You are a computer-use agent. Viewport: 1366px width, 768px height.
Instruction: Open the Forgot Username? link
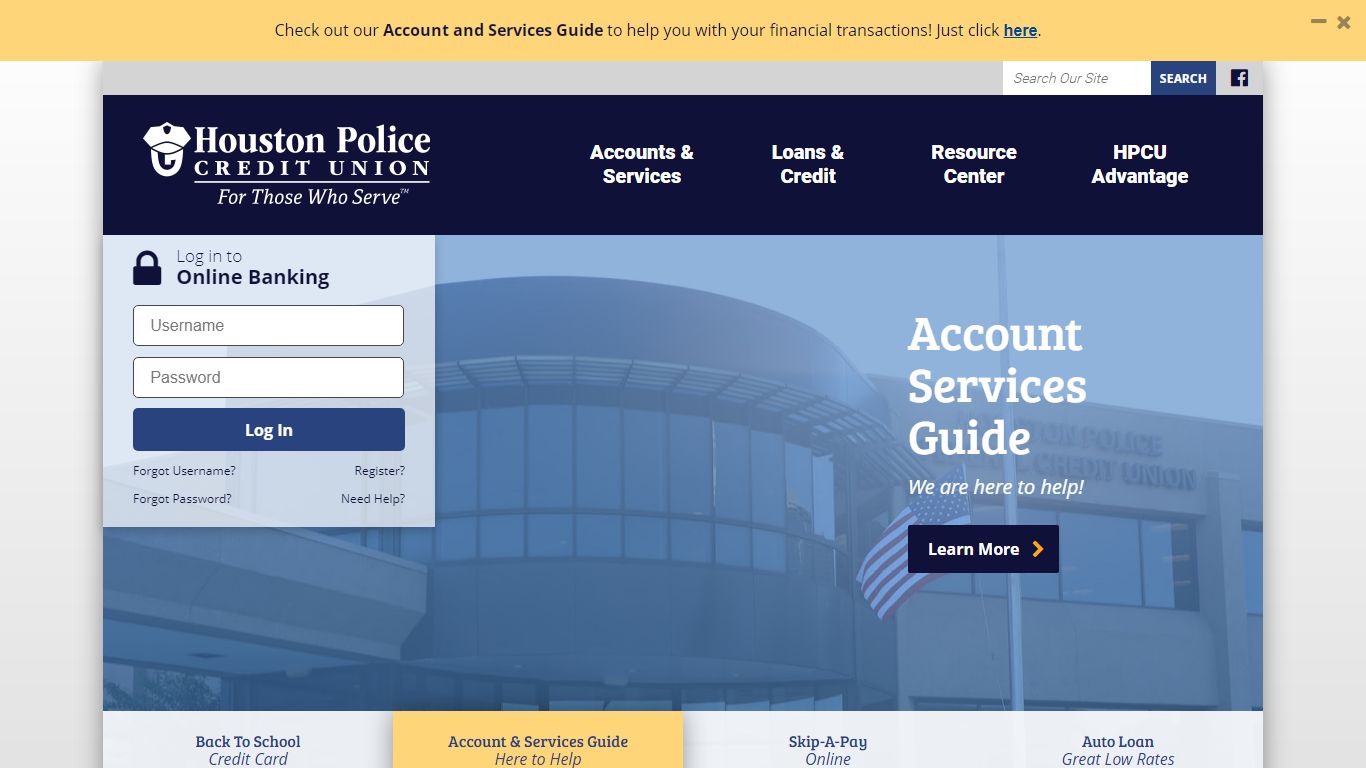point(184,471)
